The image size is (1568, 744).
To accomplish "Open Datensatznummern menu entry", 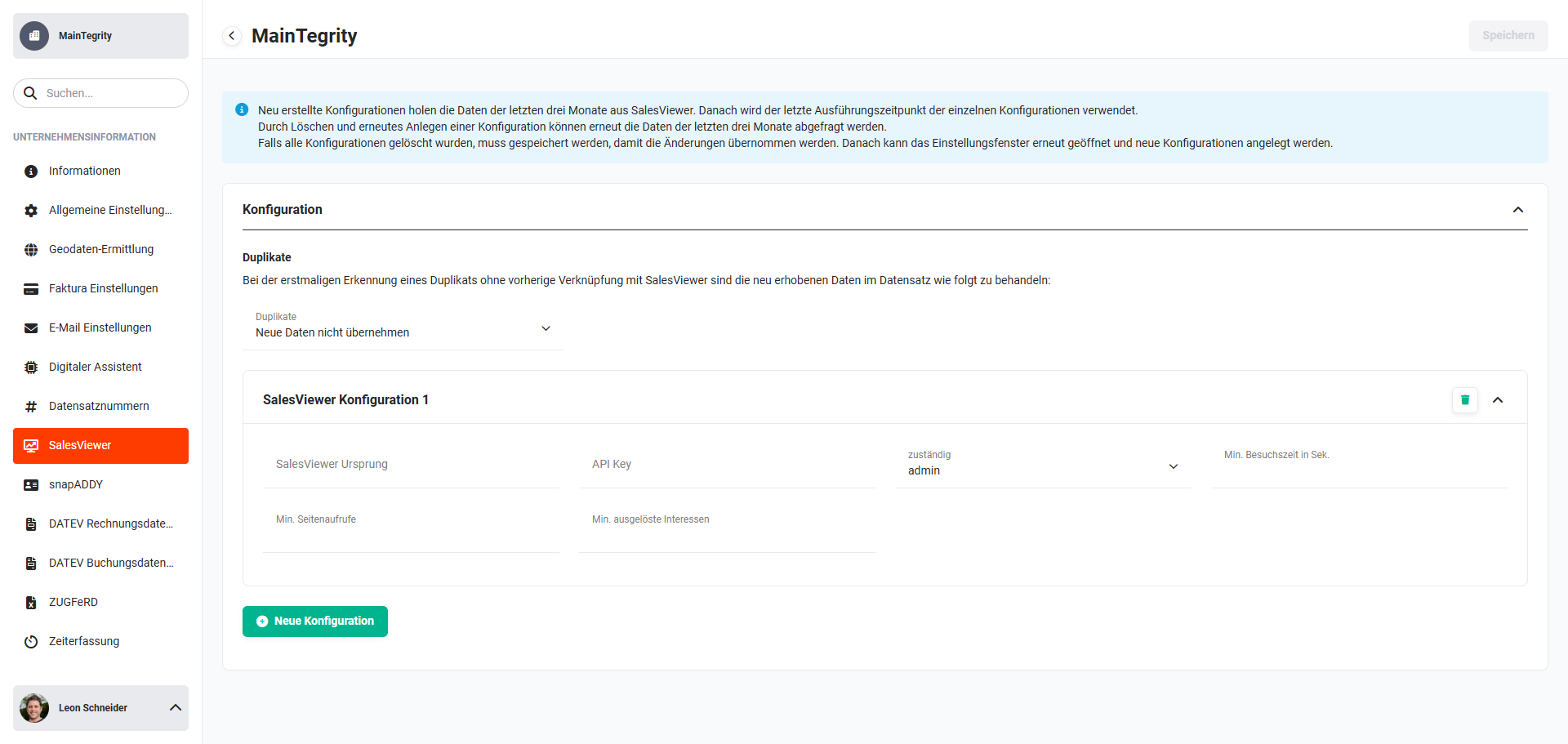I will coord(100,407).
